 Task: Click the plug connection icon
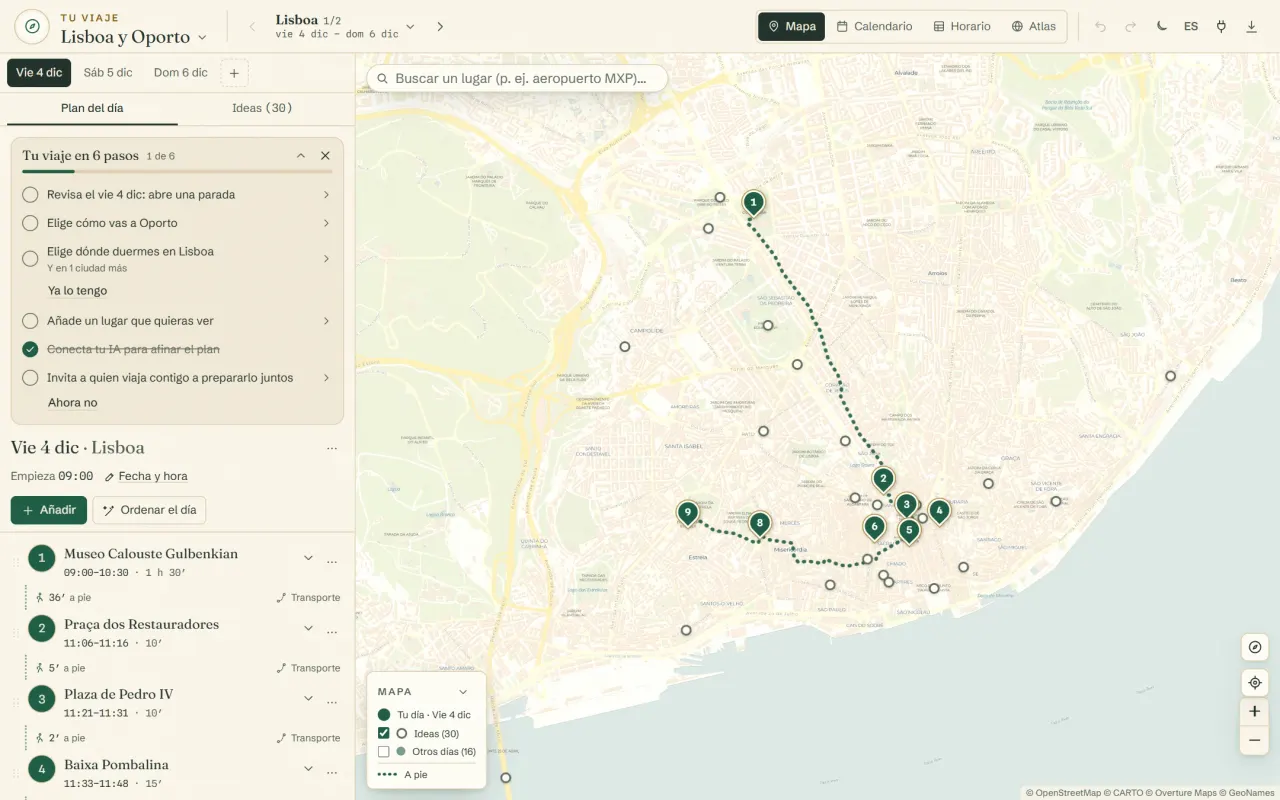(1221, 27)
